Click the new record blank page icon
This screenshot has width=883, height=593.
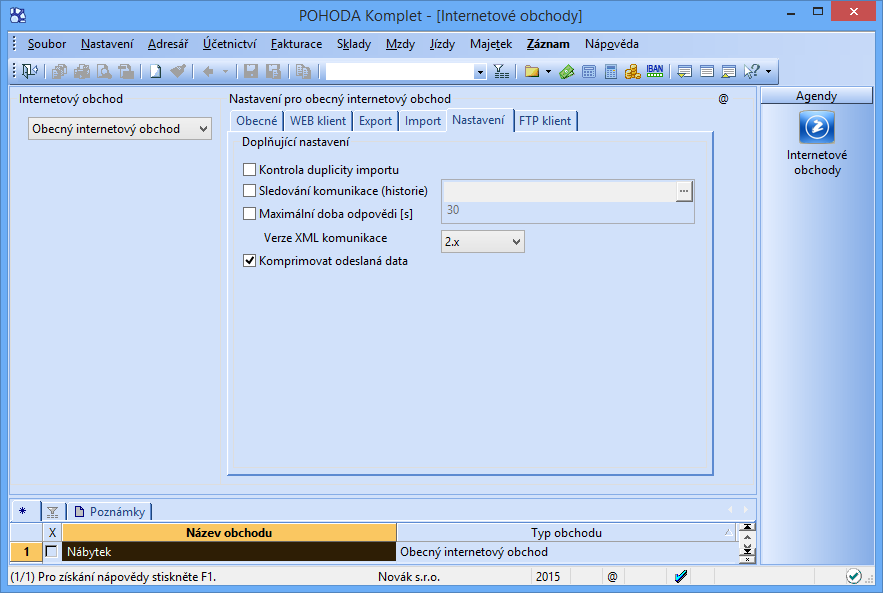[x=155, y=71]
